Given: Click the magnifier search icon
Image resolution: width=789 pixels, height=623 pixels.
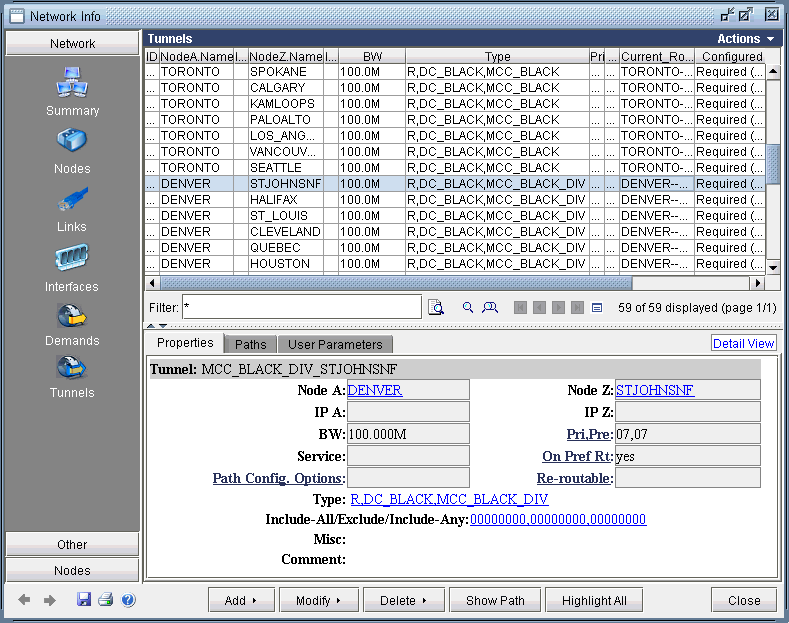Looking at the screenshot, I should [467, 307].
